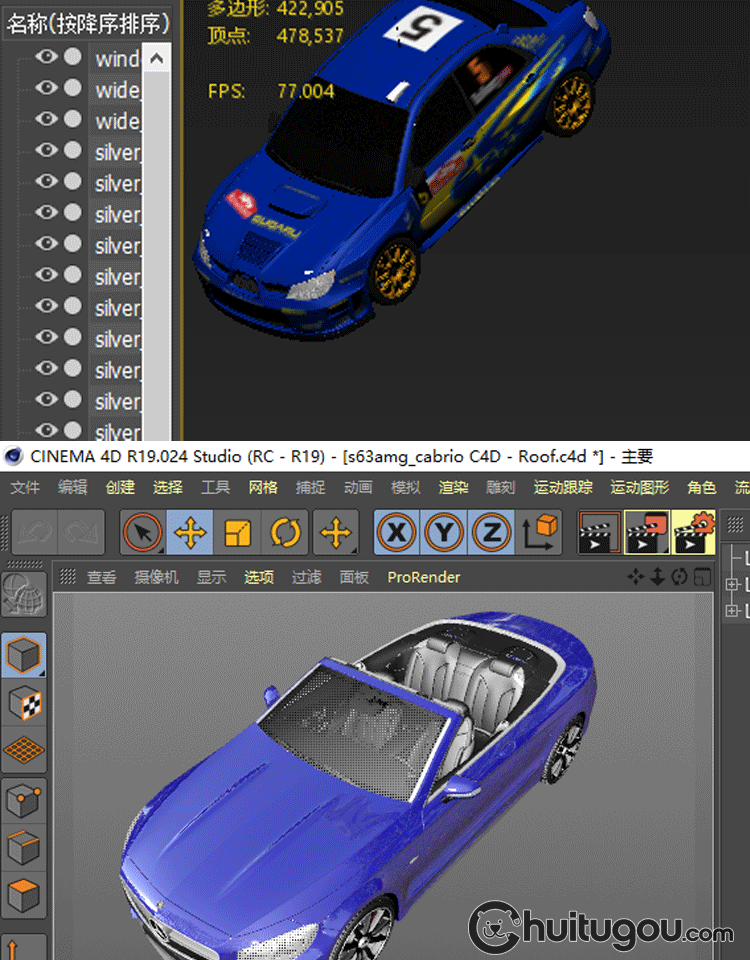Open the 文件 menu
The width and height of the screenshot is (750, 960).
point(25,487)
